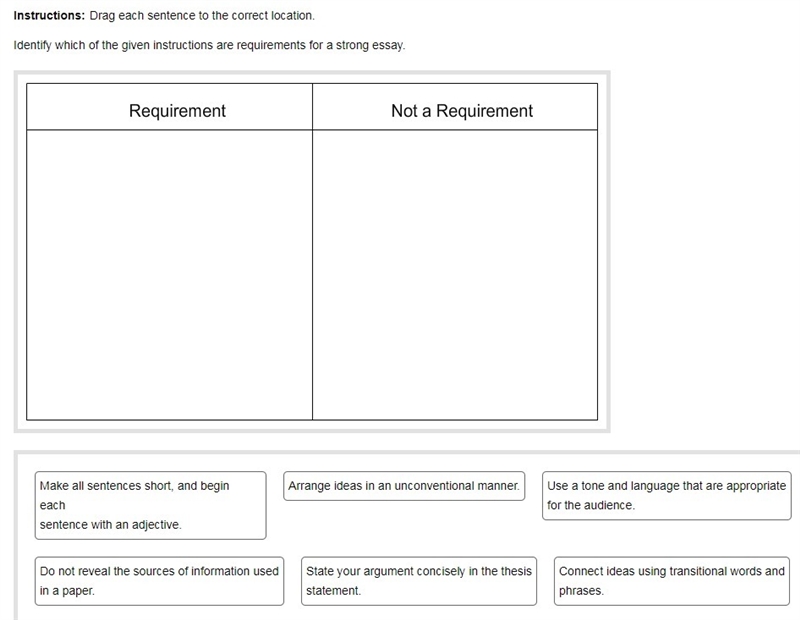Click inside the empty Requirement drop area
The width and height of the screenshot is (800, 620).
(169, 275)
